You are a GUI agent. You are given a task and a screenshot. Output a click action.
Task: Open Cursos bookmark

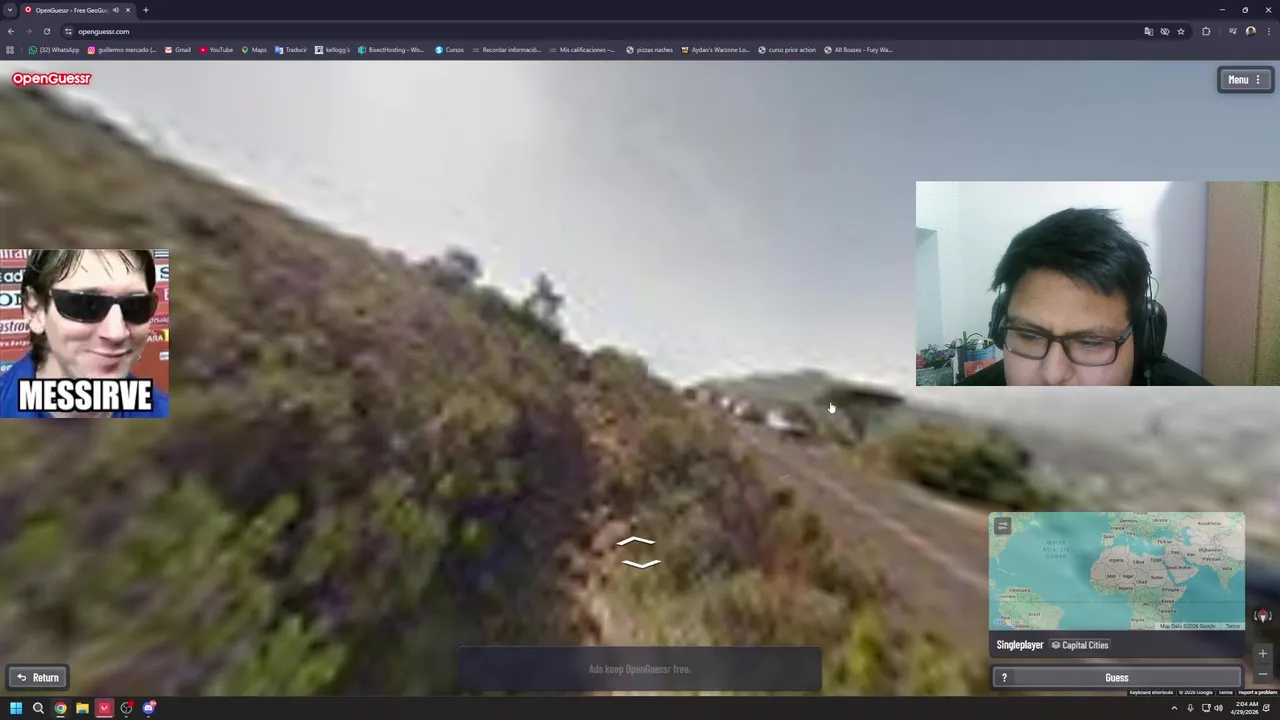(x=449, y=50)
